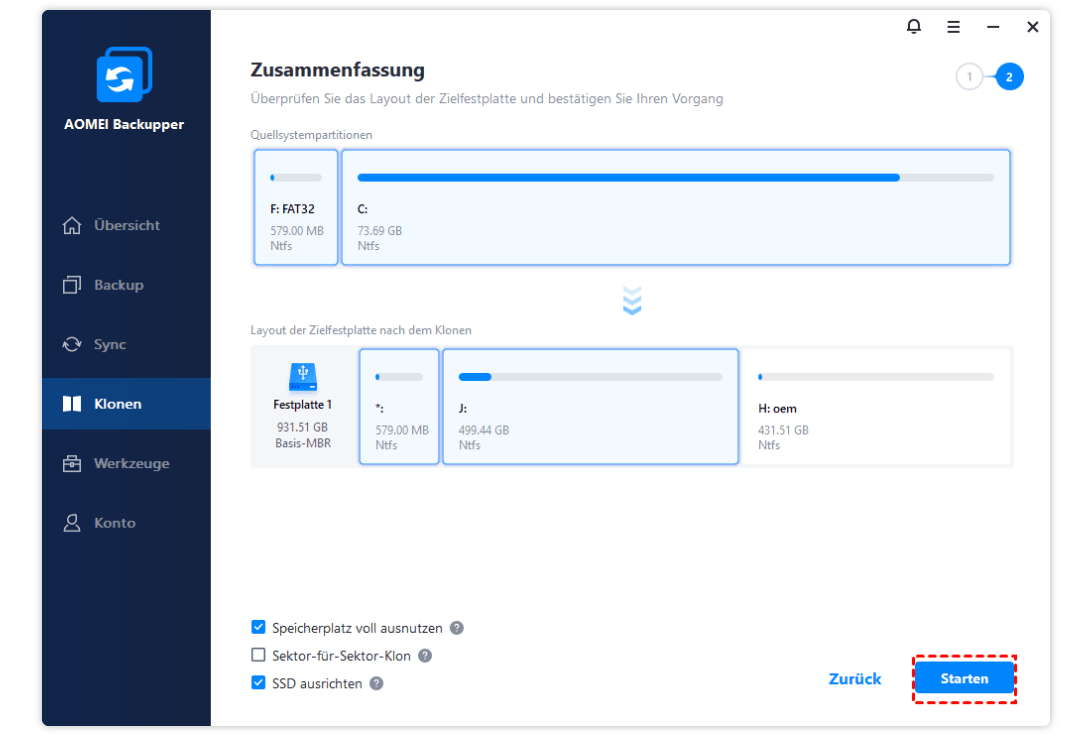Enable the Sektor-für-Sektor-Klon checkbox
This screenshot has width=1092, height=736.
[259, 656]
